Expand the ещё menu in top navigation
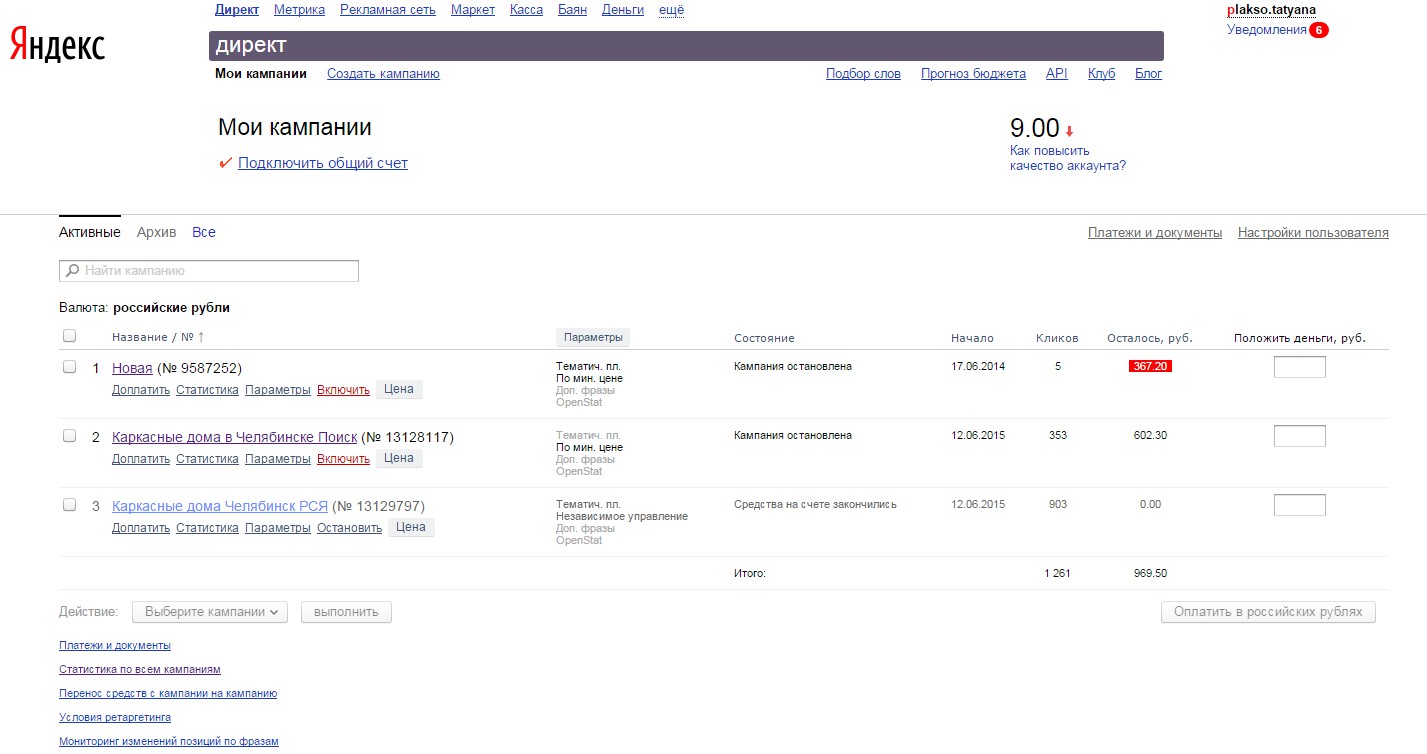1427x754 pixels. pos(672,10)
